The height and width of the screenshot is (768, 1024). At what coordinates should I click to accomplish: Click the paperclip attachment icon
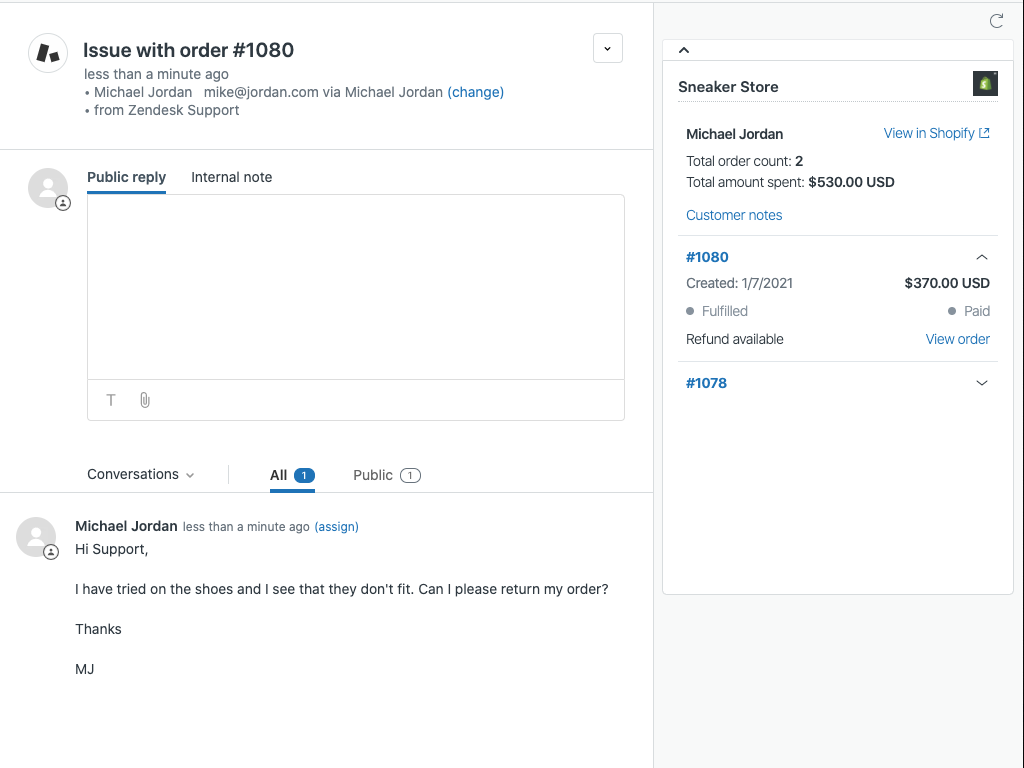(144, 400)
